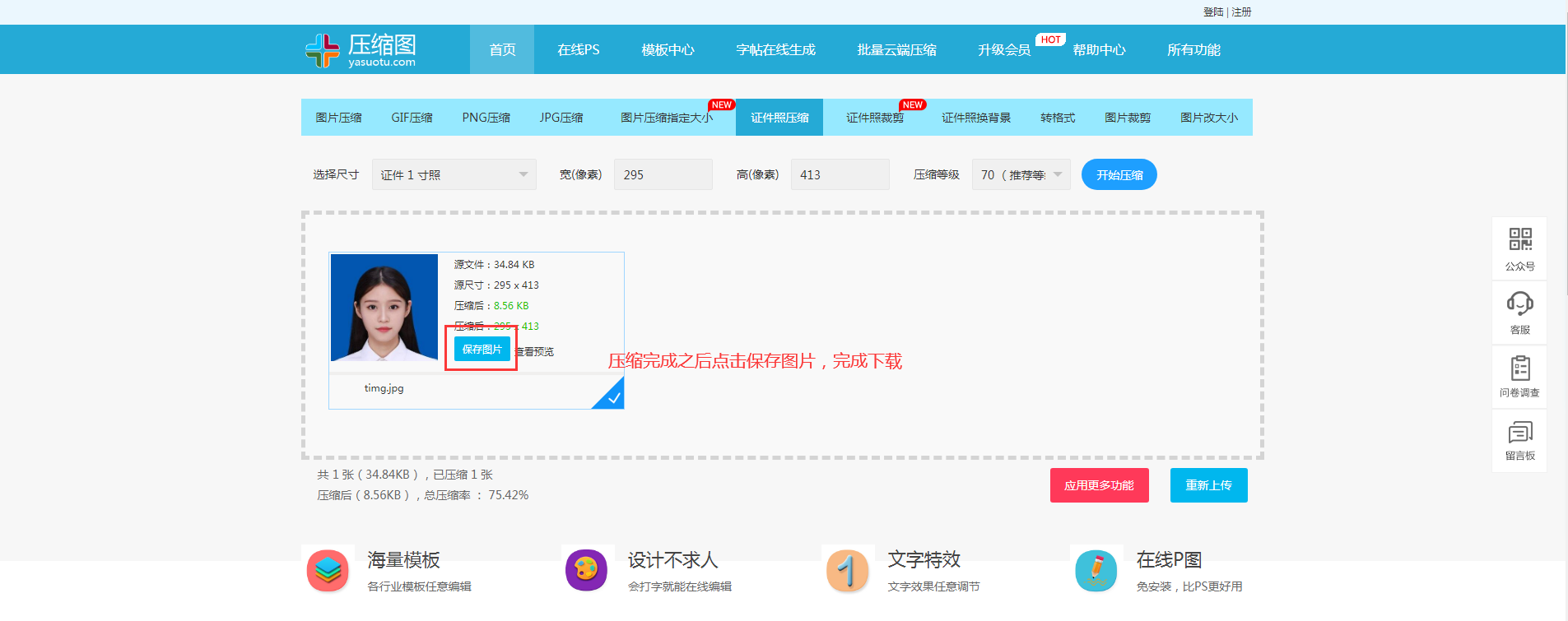Viewport: 1568px width, 621px height.
Task: Click the 保存图片 button
Action: [x=482, y=350]
